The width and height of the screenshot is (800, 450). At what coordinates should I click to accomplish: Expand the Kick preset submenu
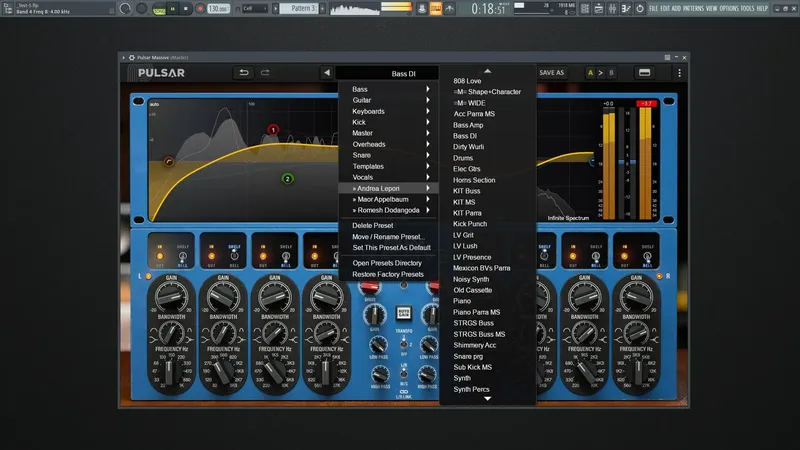click(390, 122)
